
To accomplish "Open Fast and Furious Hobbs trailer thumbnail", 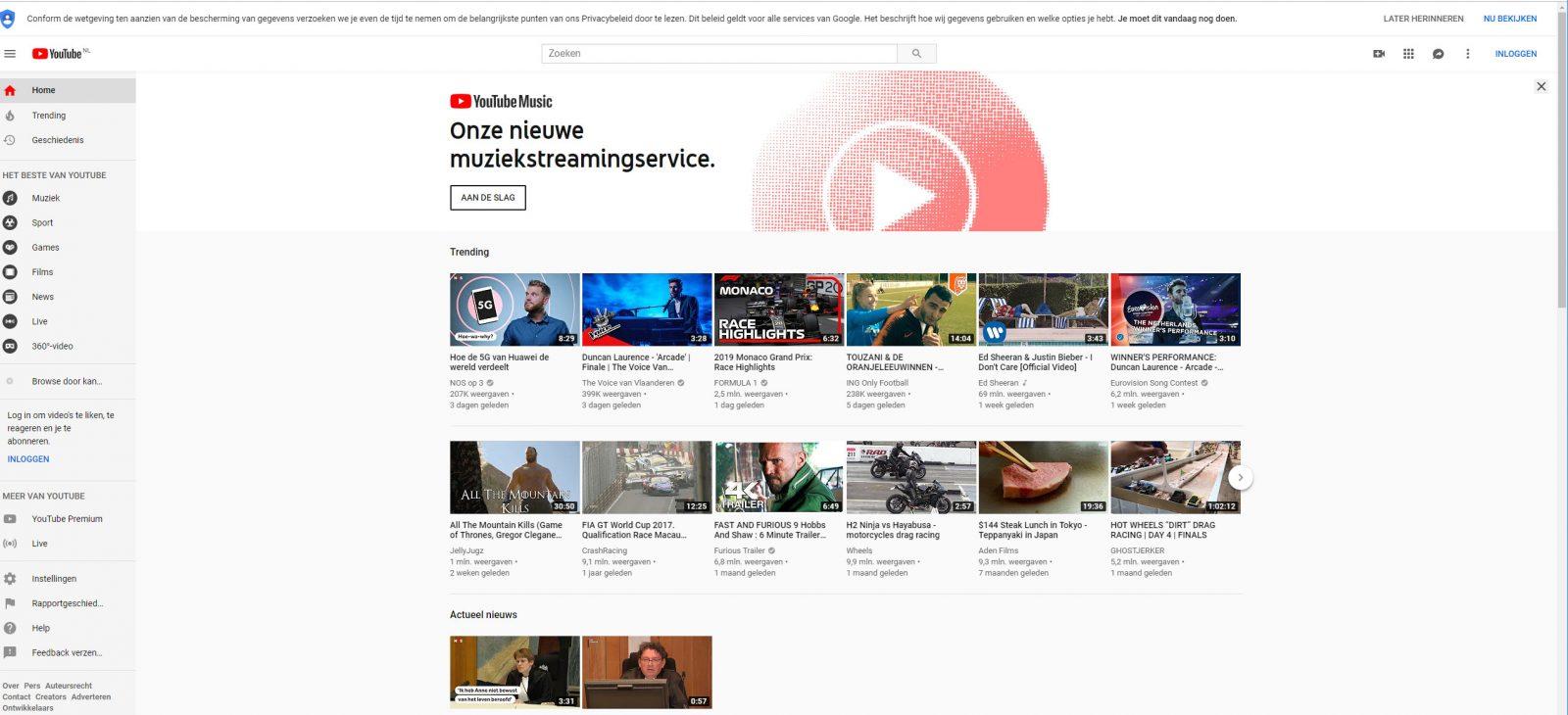I will coord(779,477).
